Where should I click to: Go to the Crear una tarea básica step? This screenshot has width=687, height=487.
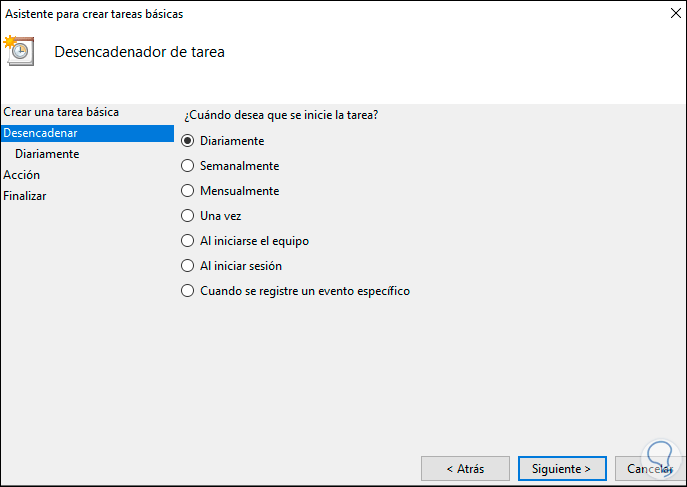(x=61, y=112)
